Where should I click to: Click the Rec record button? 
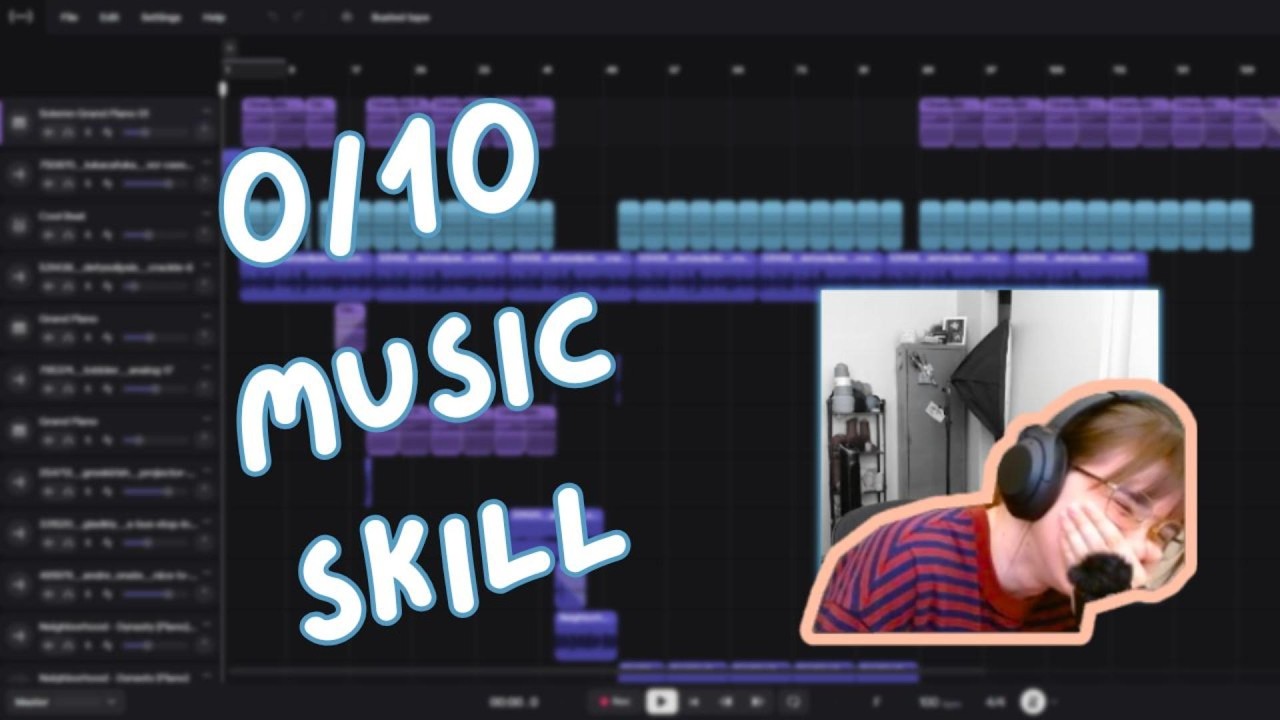pos(613,701)
